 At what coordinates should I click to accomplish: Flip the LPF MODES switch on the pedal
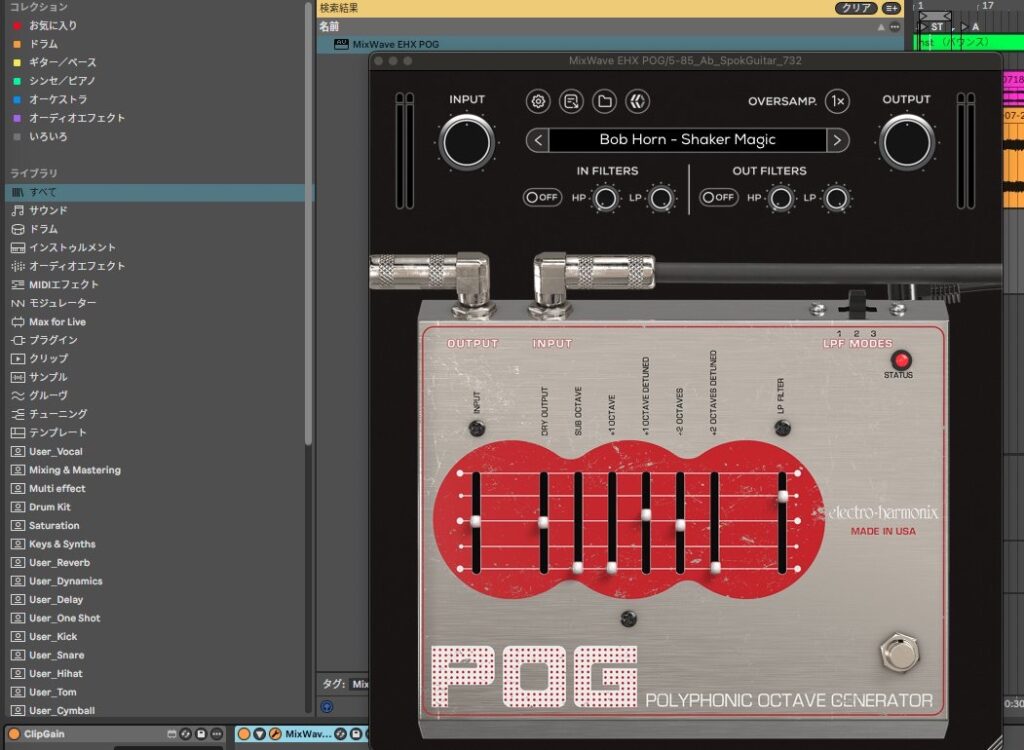coord(857,304)
